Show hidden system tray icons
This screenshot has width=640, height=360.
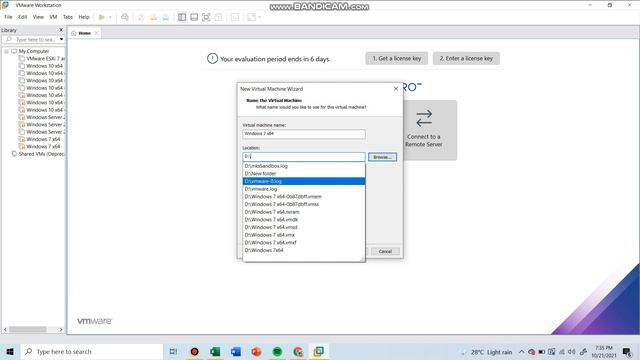click(x=521, y=352)
